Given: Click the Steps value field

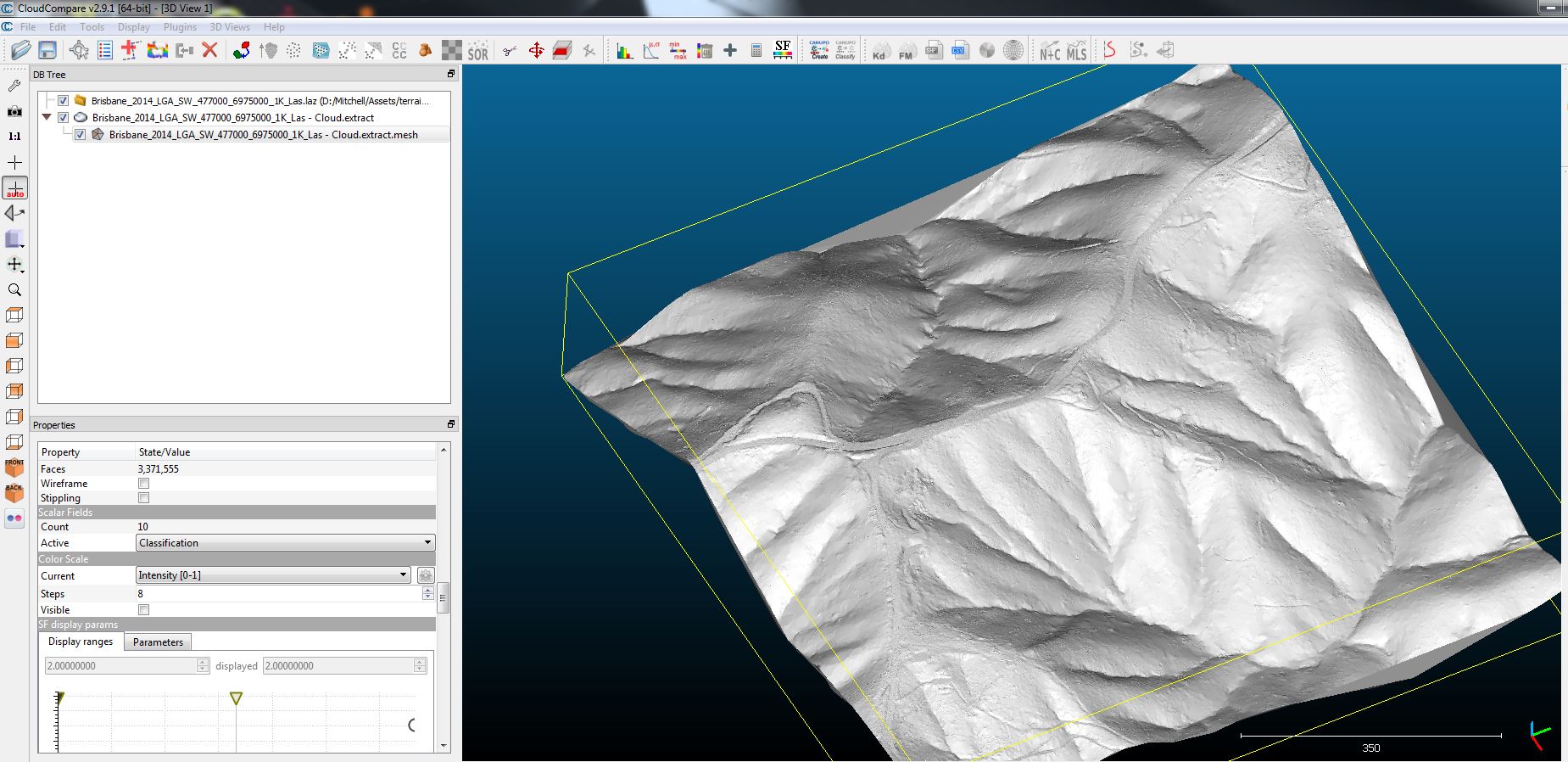Looking at the screenshot, I should 278,594.
